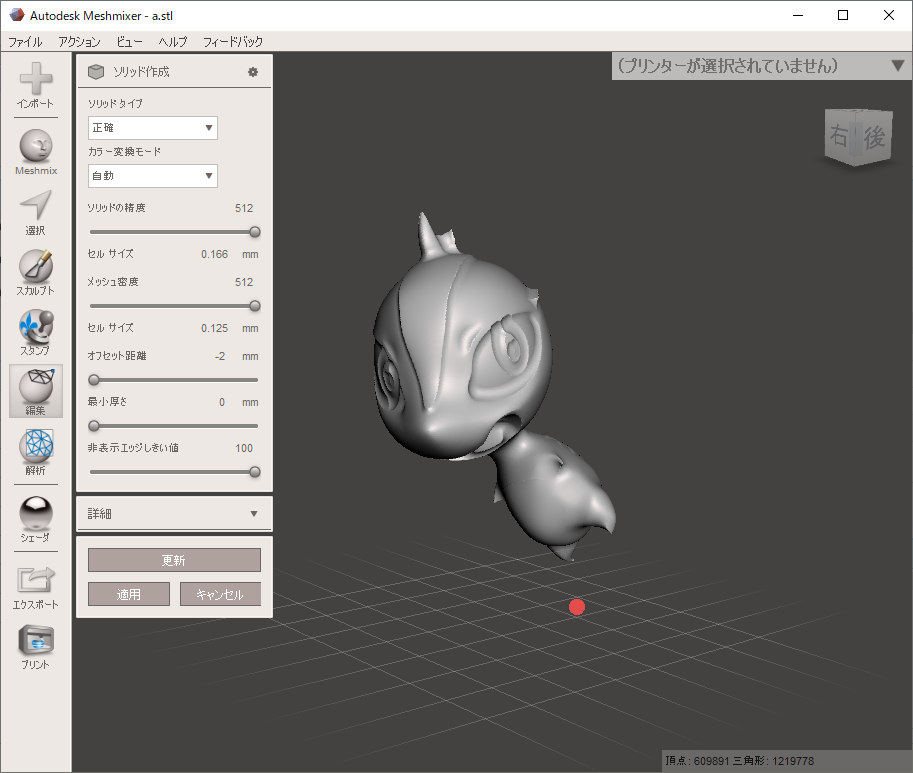Open the Meshmix tool
Image resolution: width=913 pixels, height=773 pixels.
[x=36, y=153]
